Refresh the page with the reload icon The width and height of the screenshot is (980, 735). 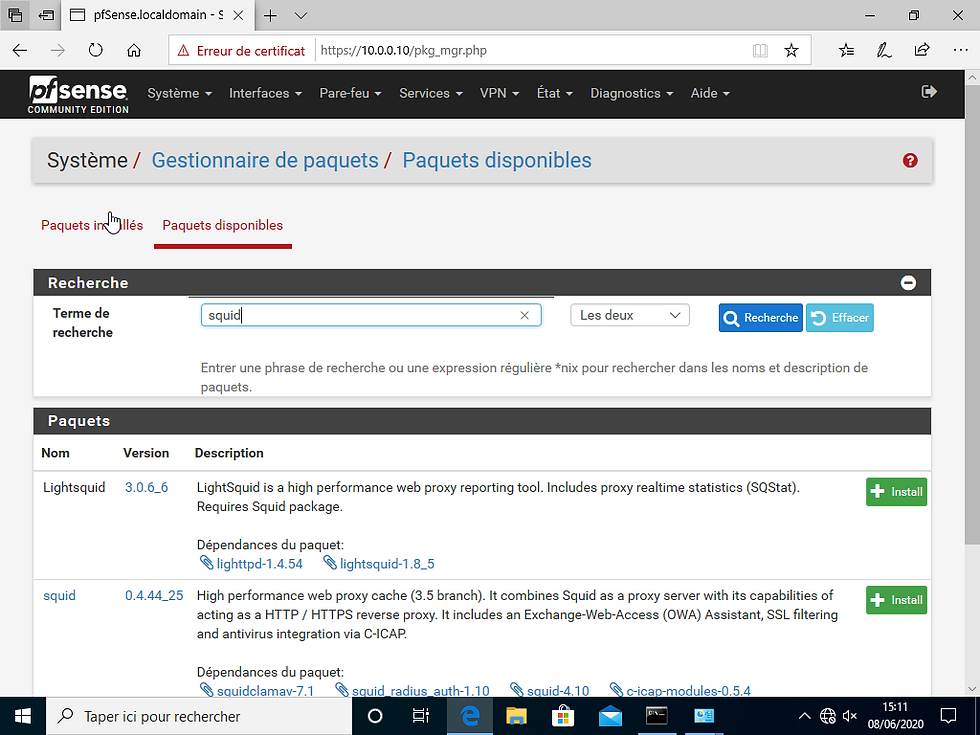coord(96,51)
